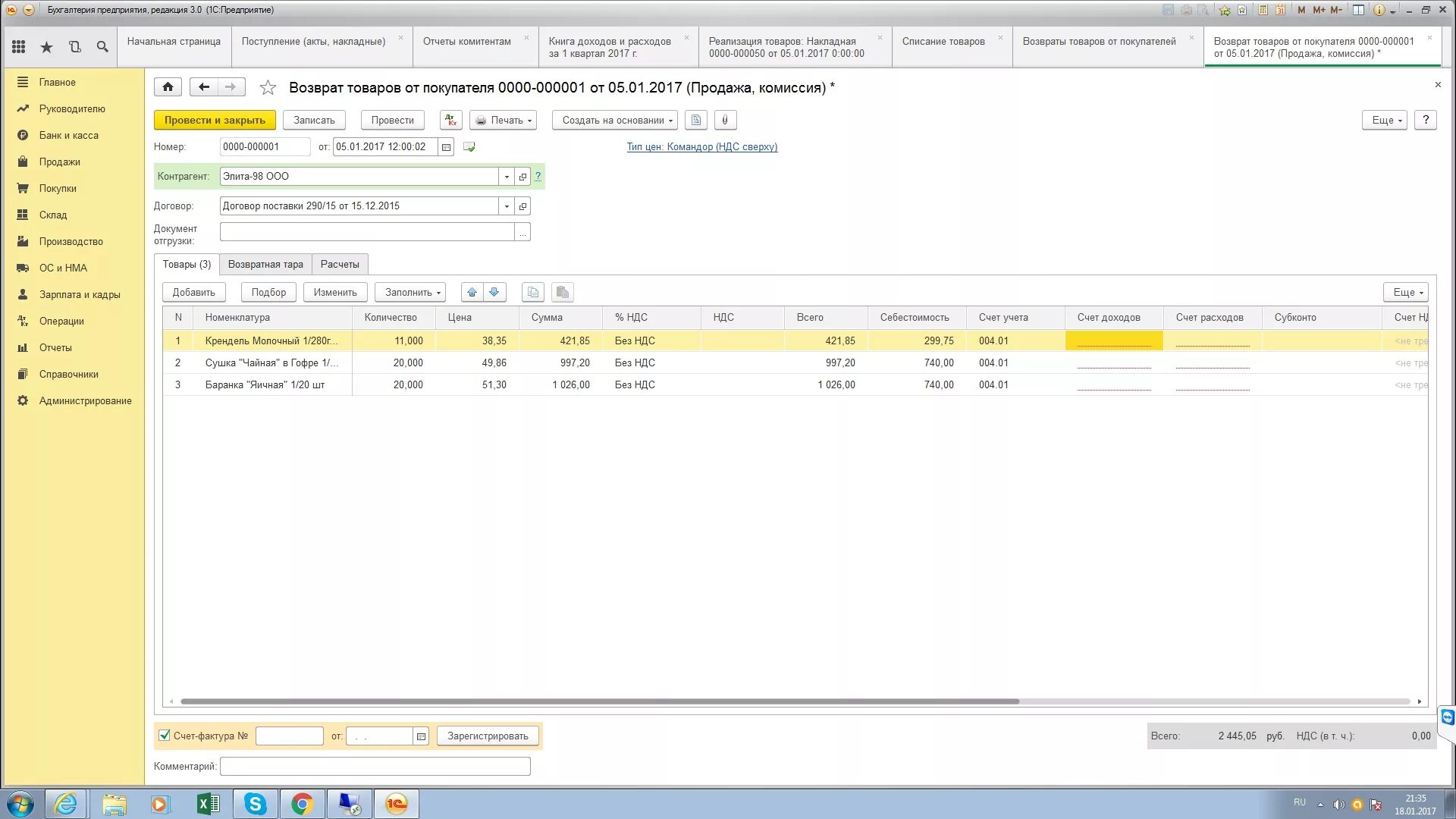
Task: Click the Change Изменить button
Action: [x=335, y=293]
